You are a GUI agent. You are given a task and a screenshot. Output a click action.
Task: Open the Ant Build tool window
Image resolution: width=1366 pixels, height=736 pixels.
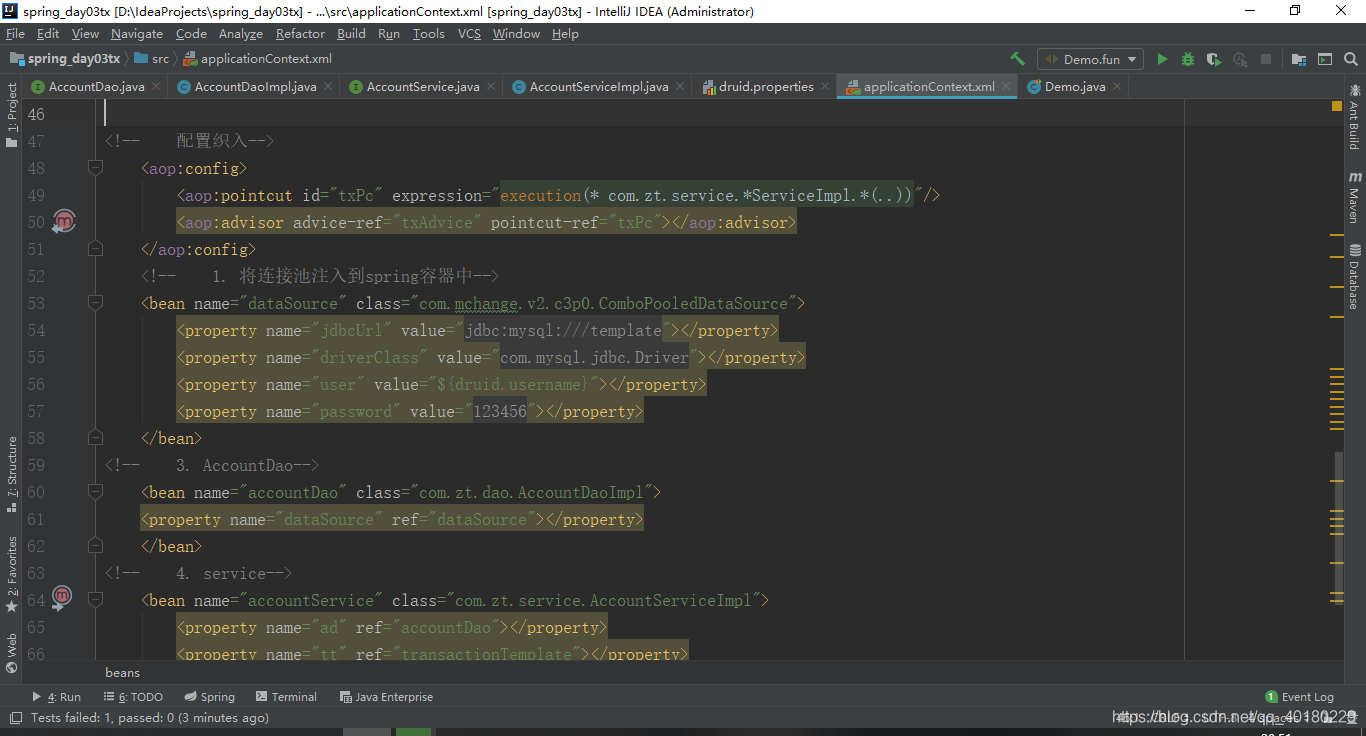click(x=1355, y=116)
